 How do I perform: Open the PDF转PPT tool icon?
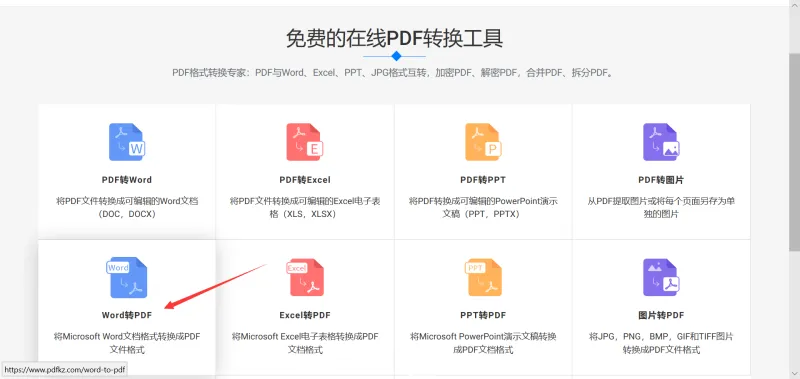pos(483,142)
